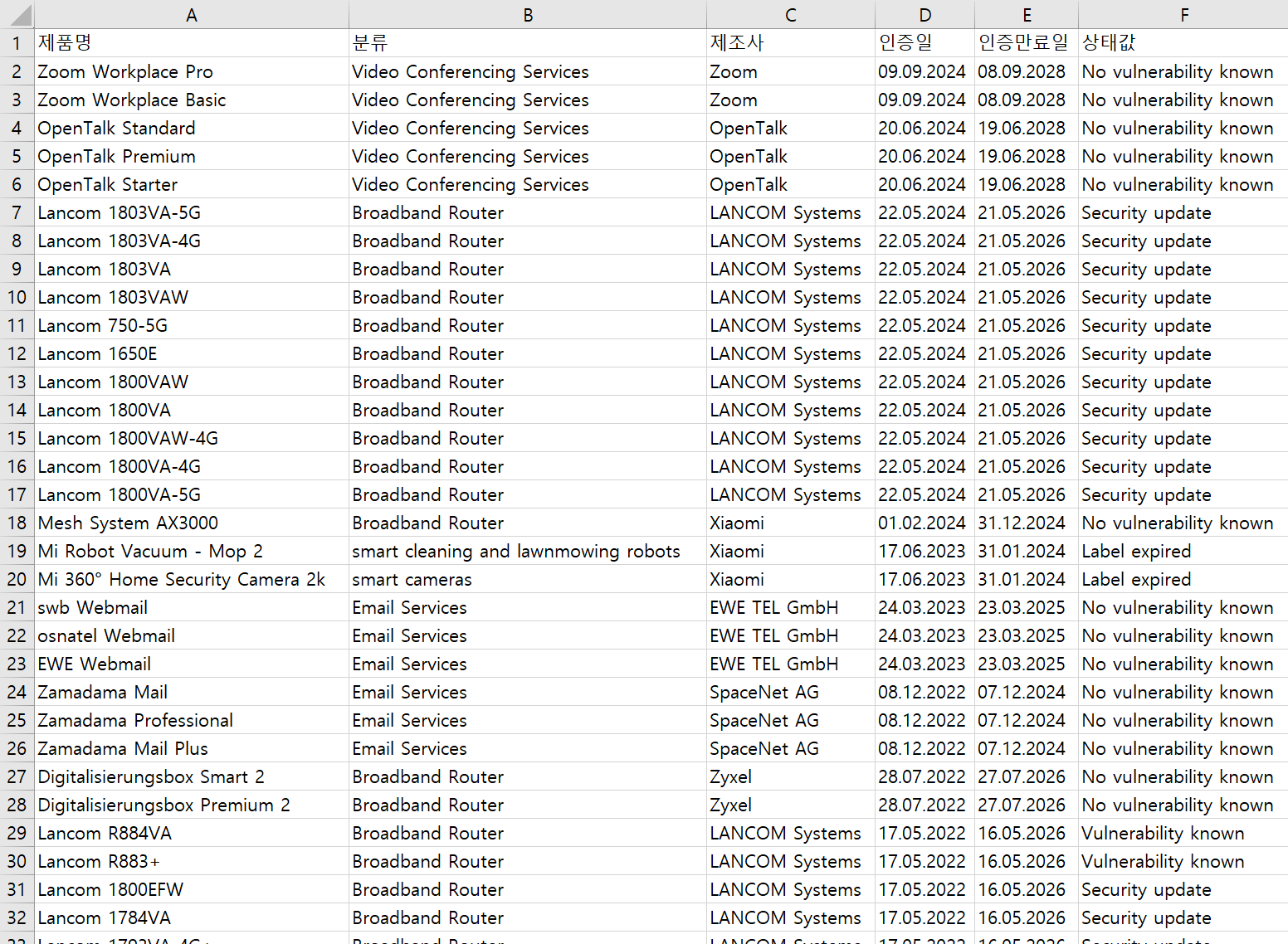
Task: Click 'Vulnerability known' status in row 29
Action: pyautogui.click(x=1183, y=833)
